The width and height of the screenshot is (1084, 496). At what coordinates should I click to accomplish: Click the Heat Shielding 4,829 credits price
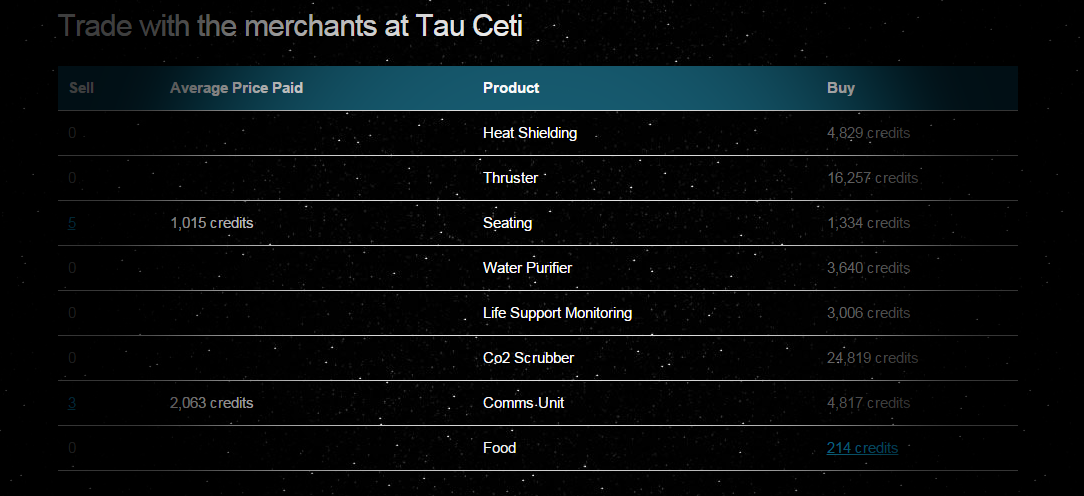[x=868, y=133]
